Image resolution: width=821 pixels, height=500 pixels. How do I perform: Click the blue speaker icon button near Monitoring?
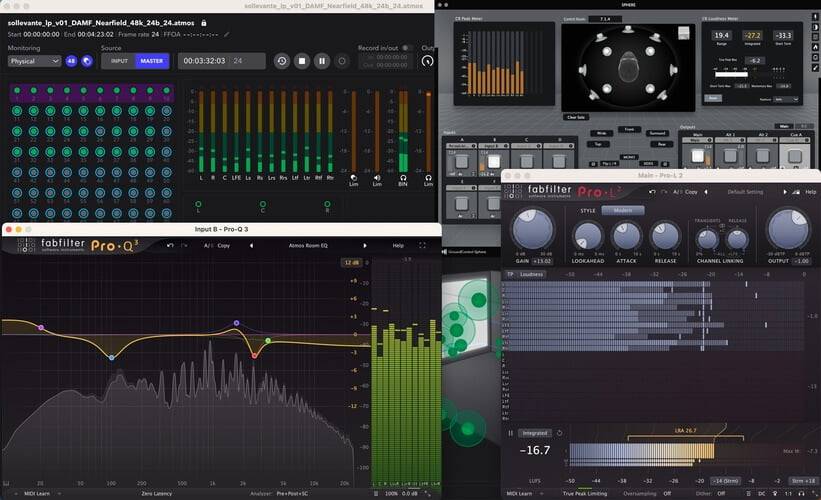[x=87, y=61]
